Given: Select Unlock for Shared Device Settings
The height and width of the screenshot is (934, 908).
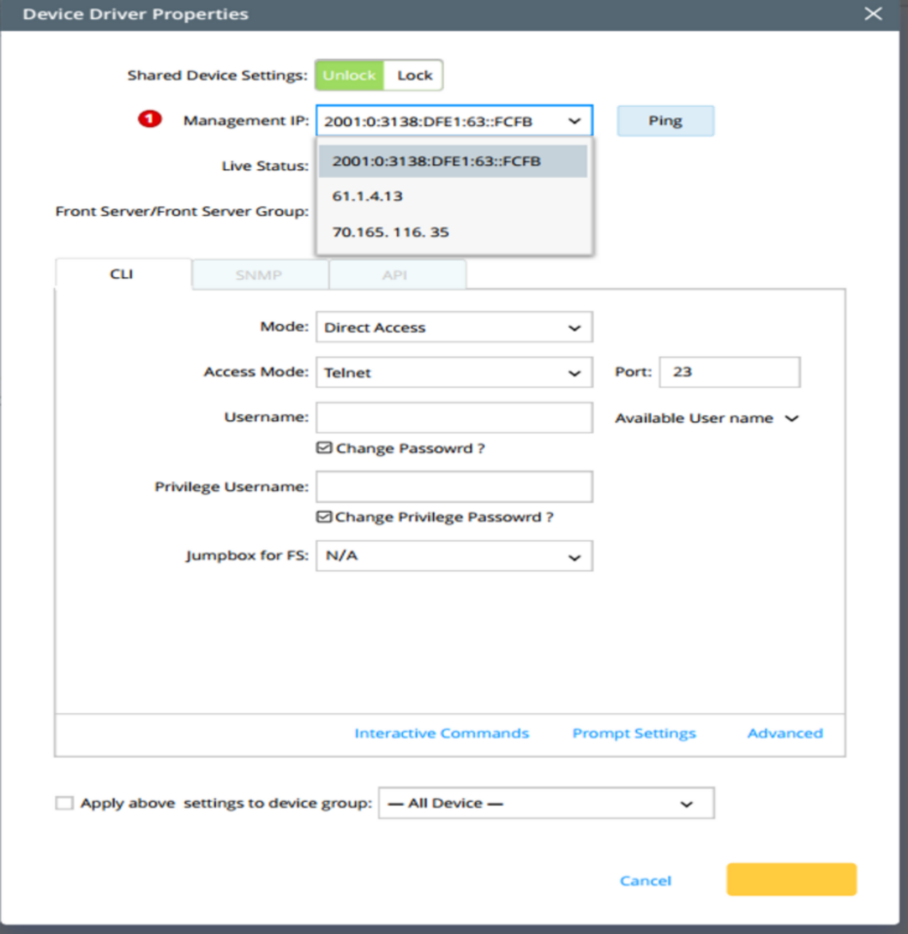Looking at the screenshot, I should (350, 75).
